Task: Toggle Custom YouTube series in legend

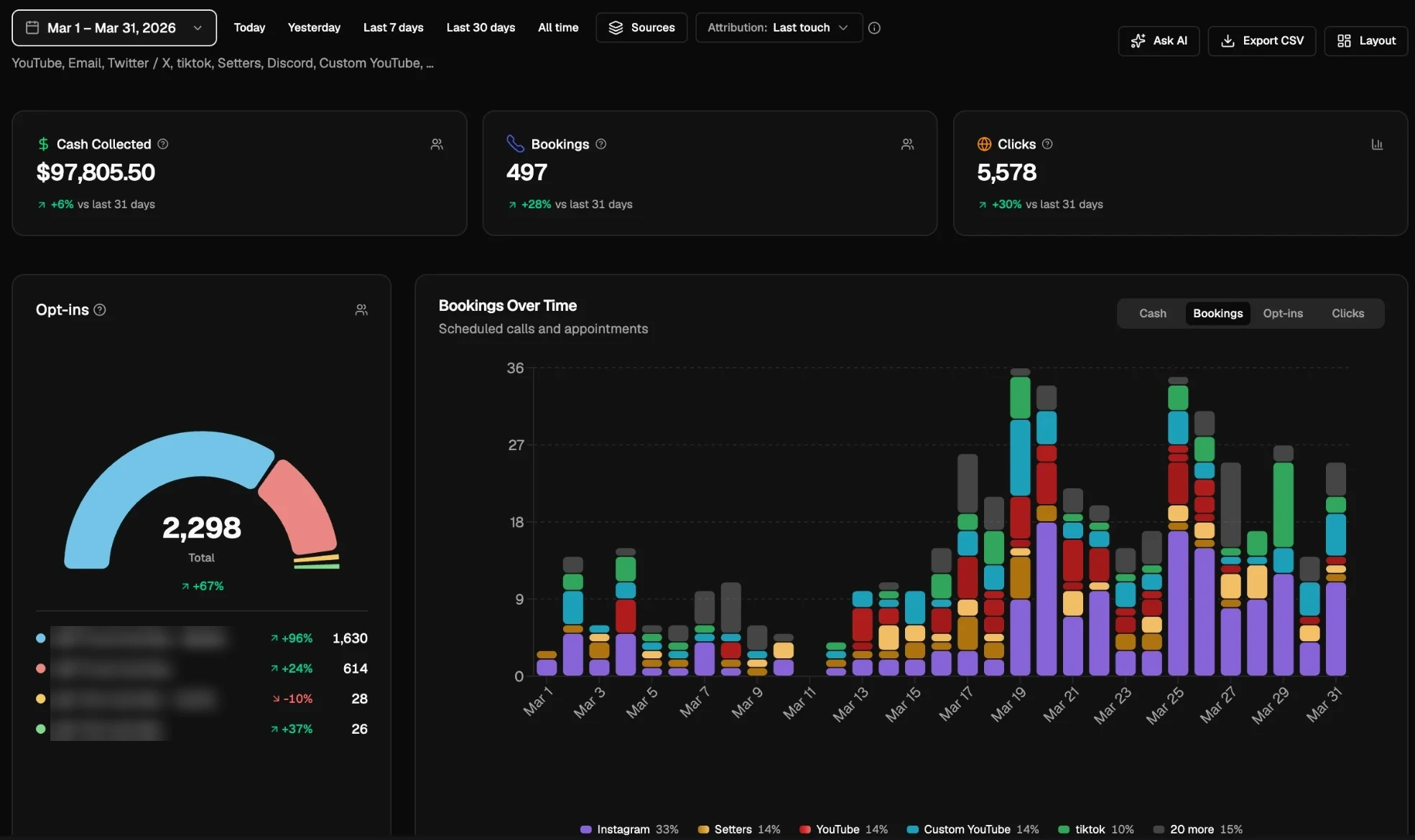Action: tap(973, 829)
